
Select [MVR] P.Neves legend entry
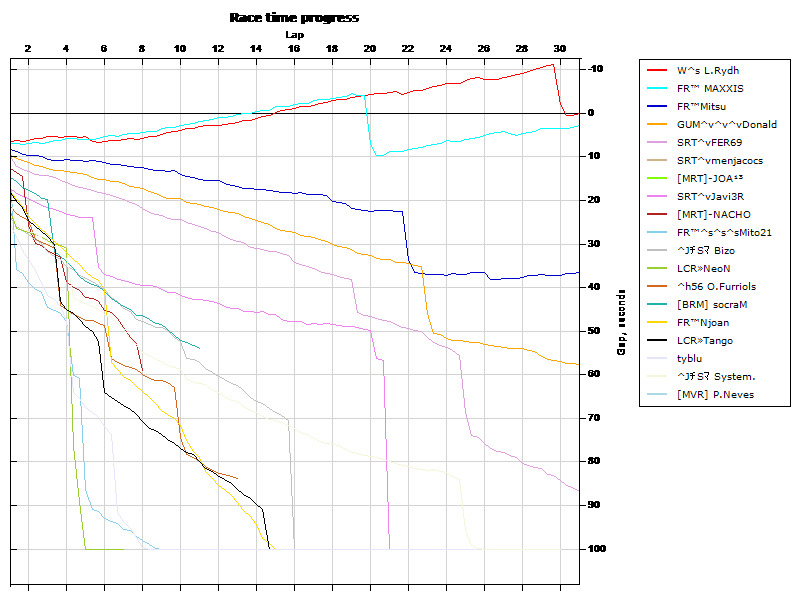(715, 394)
